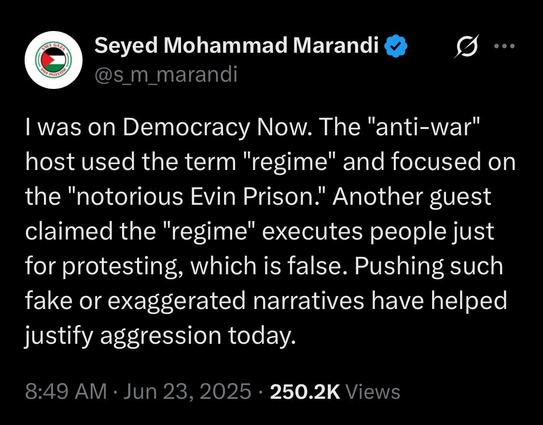This screenshot has width=543, height=425.
Task: Click the words "for protesting"
Action: pos(104,267)
